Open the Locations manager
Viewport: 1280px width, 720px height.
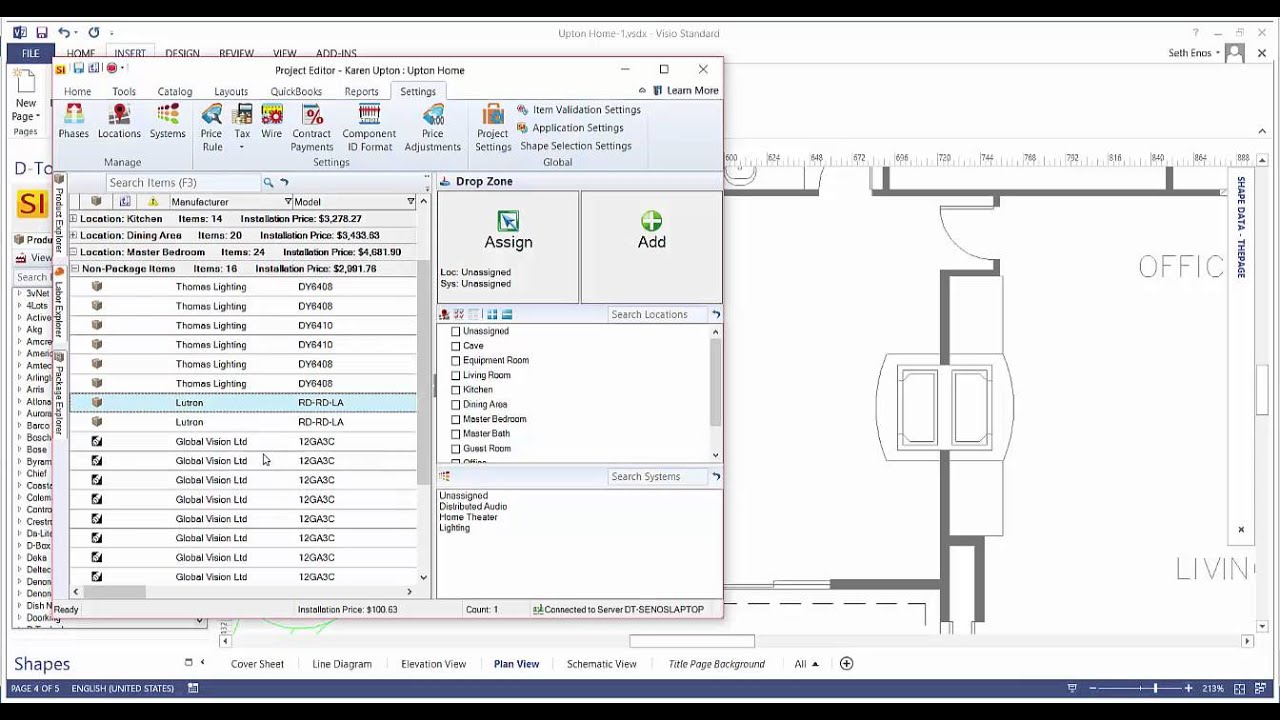pos(119,122)
